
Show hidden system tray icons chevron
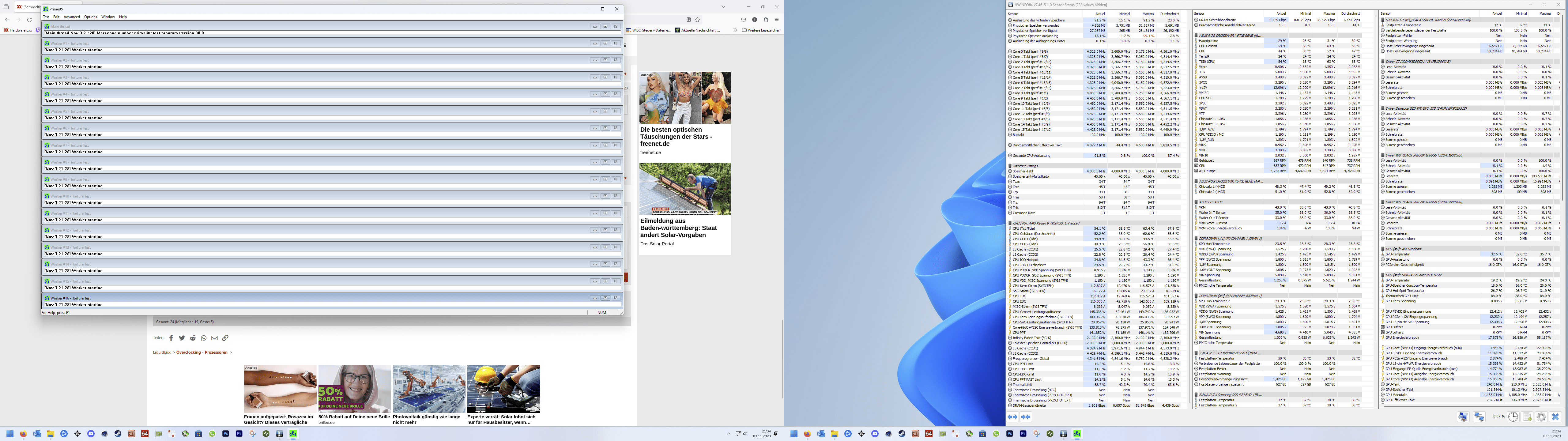[728, 434]
